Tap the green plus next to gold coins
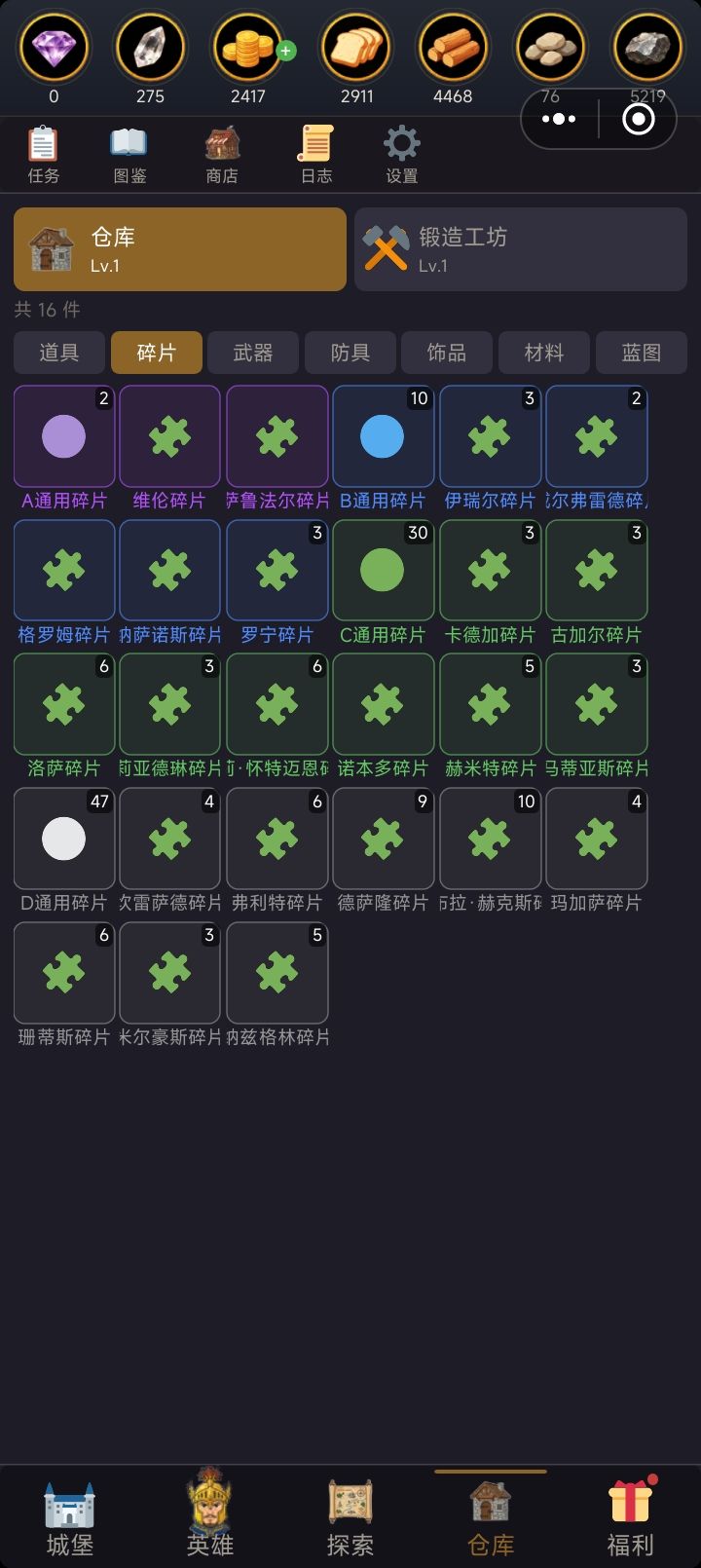The image size is (701, 1568). [286, 51]
